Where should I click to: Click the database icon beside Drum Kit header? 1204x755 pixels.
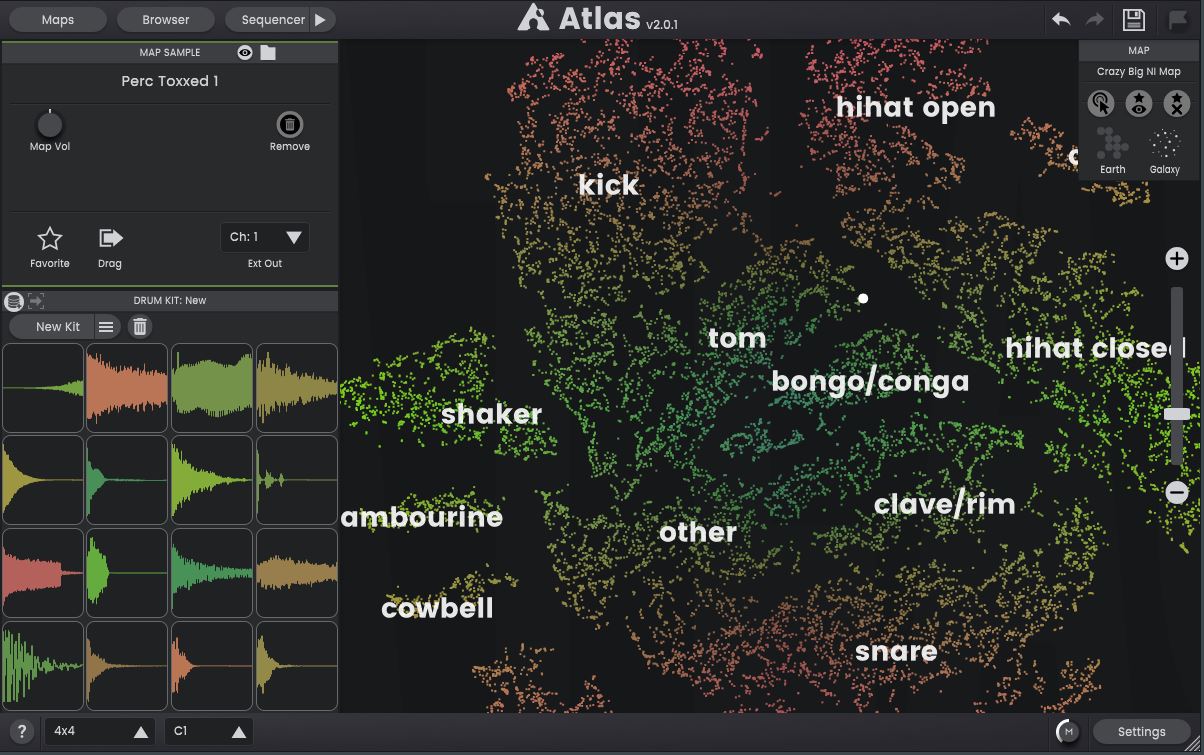point(14,300)
